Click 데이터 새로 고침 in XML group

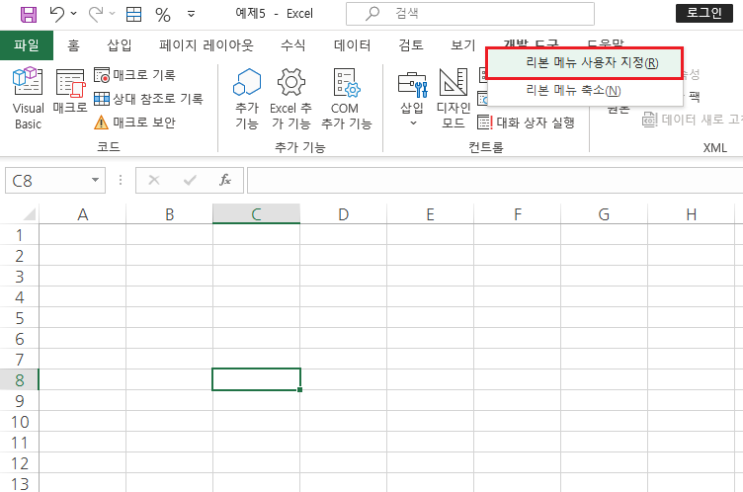(692, 119)
